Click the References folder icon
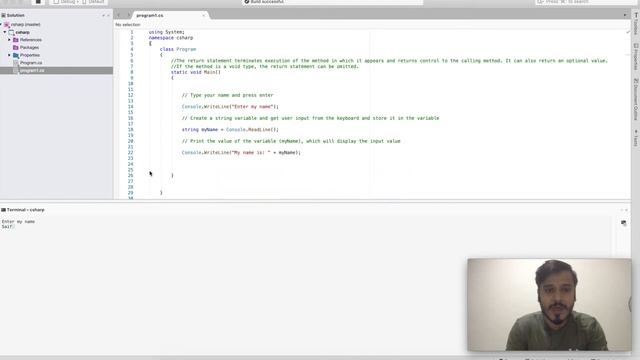The width and height of the screenshot is (640, 360). click(x=16, y=40)
